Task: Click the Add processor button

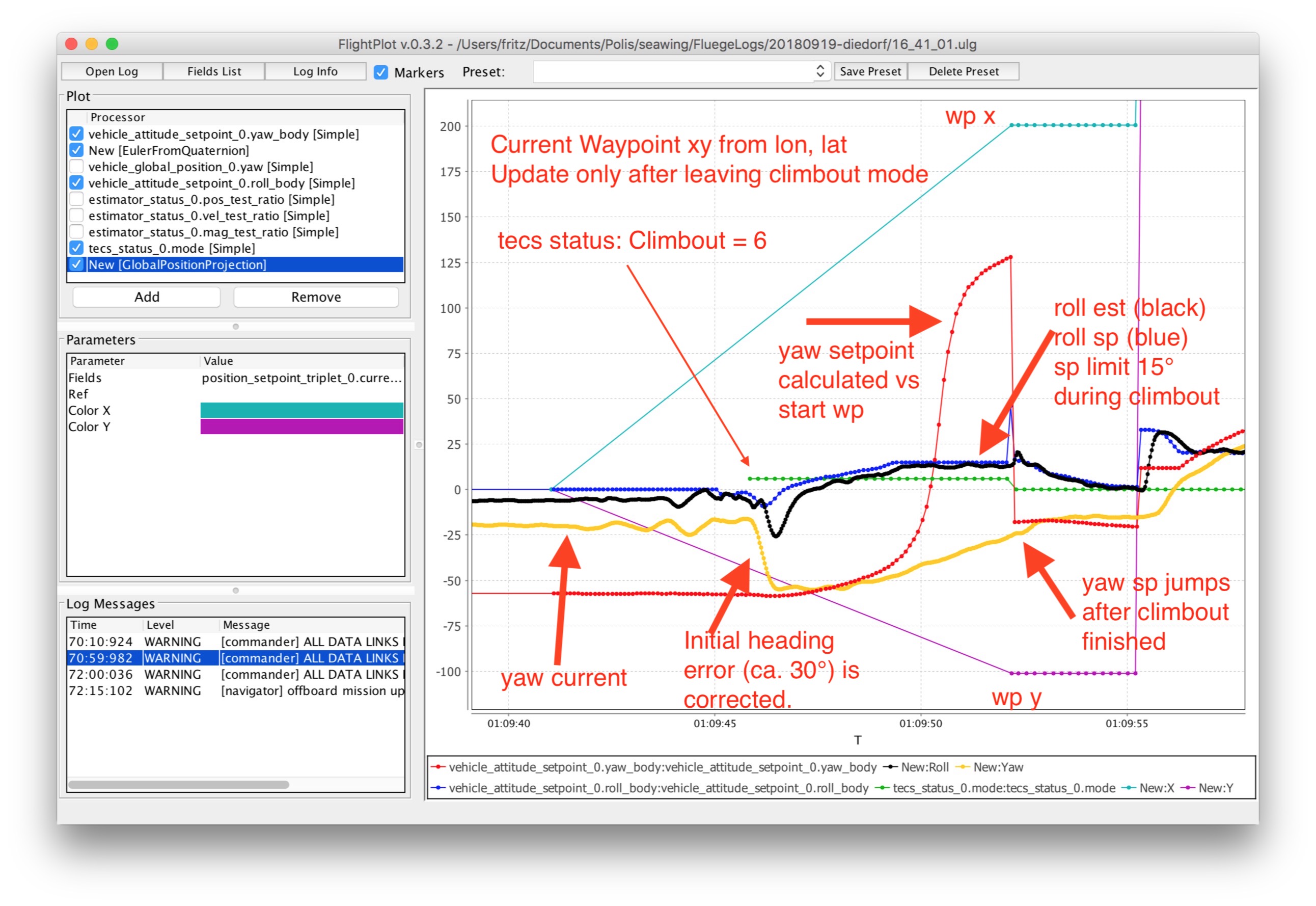Action: [x=146, y=297]
